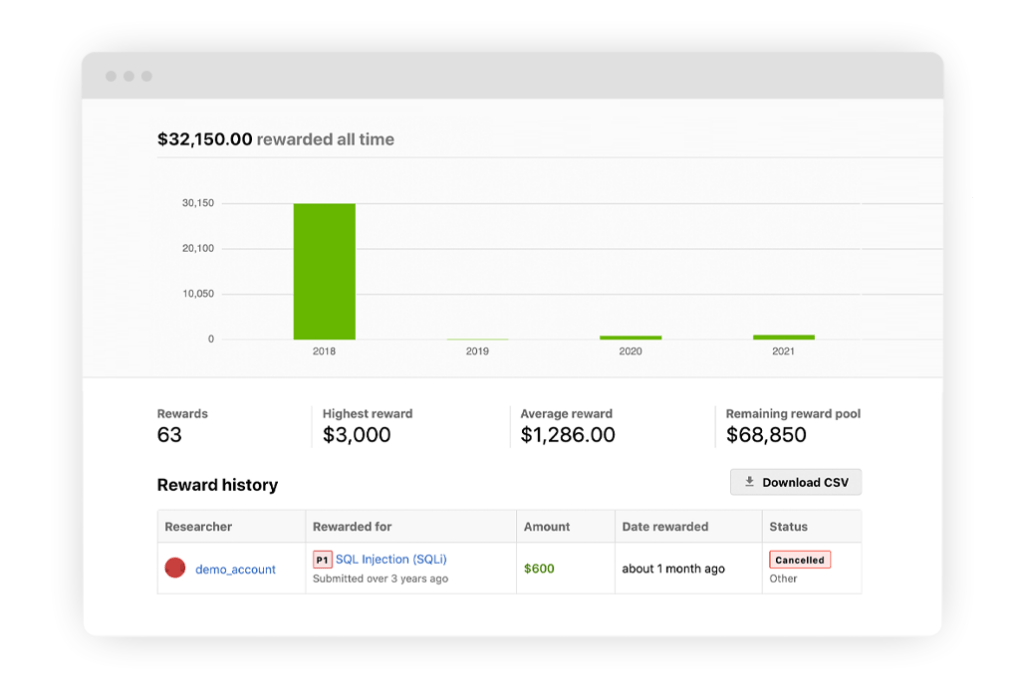Sort by the Status column header
The width and height of the screenshot is (1024, 689).
[788, 526]
